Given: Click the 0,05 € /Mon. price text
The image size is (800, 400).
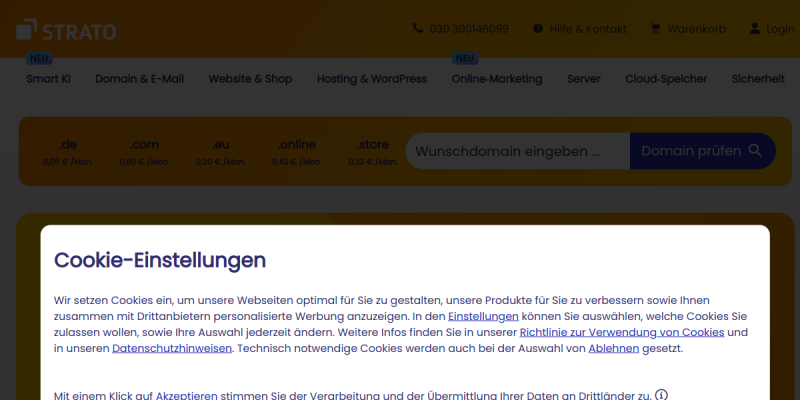Looking at the screenshot, I should [68, 162].
